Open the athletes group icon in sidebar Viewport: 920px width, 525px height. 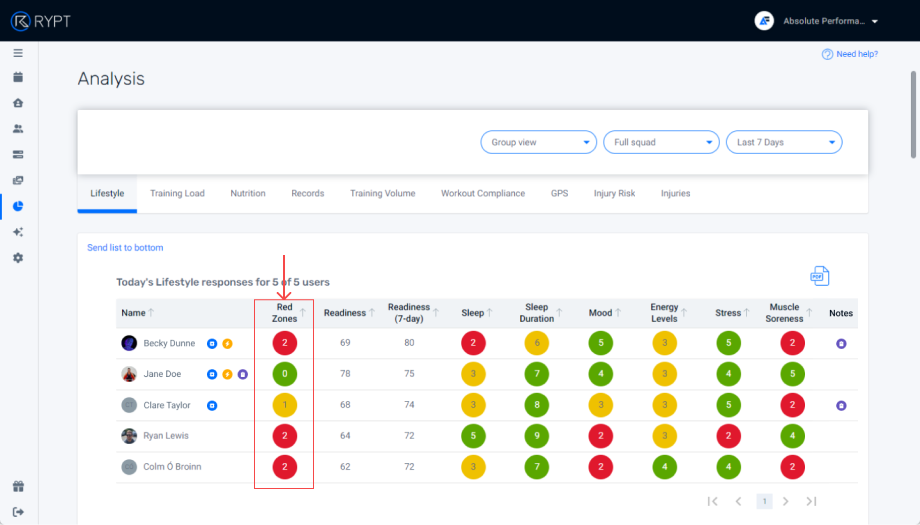(18, 128)
